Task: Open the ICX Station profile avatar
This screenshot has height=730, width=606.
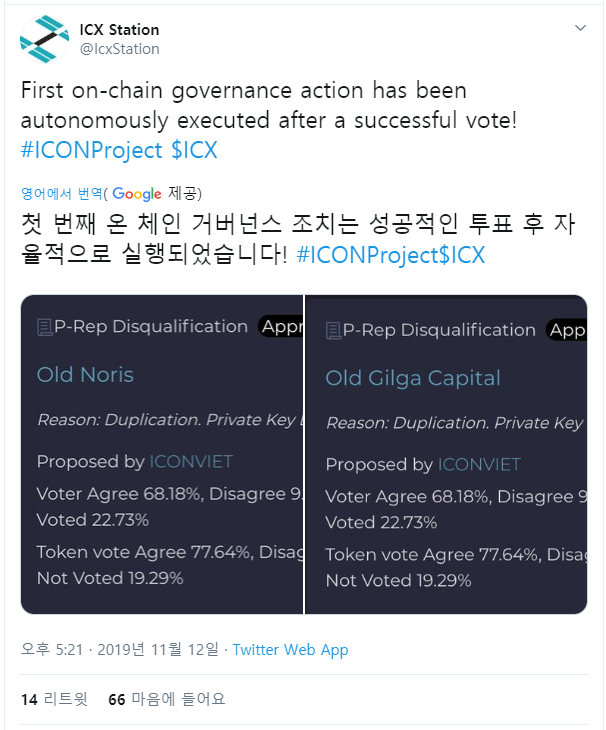Action: pos(45,39)
